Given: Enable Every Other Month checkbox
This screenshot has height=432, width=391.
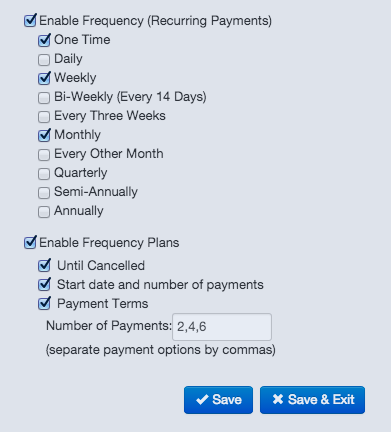Looking at the screenshot, I should pyautogui.click(x=44, y=154).
